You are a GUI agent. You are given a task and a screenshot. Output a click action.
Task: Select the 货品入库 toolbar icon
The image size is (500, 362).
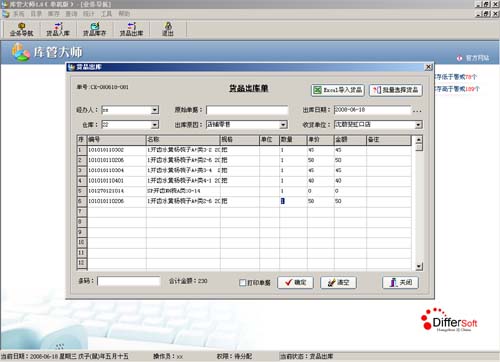[58, 29]
